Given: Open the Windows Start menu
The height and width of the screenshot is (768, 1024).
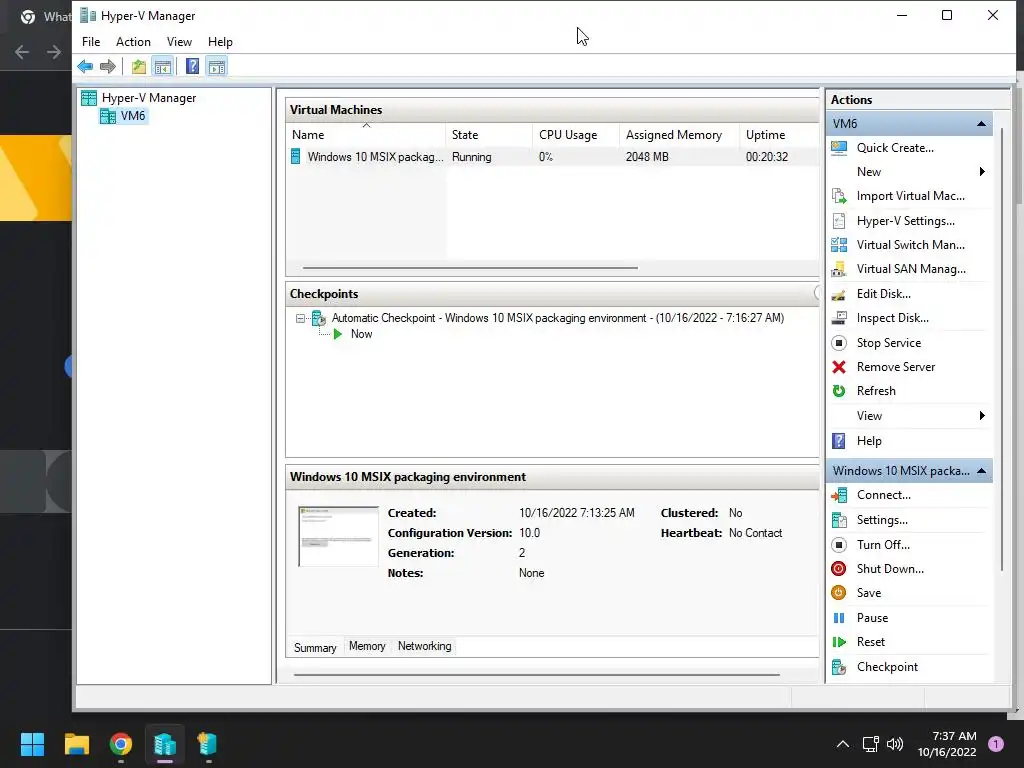Looking at the screenshot, I should 32,744.
